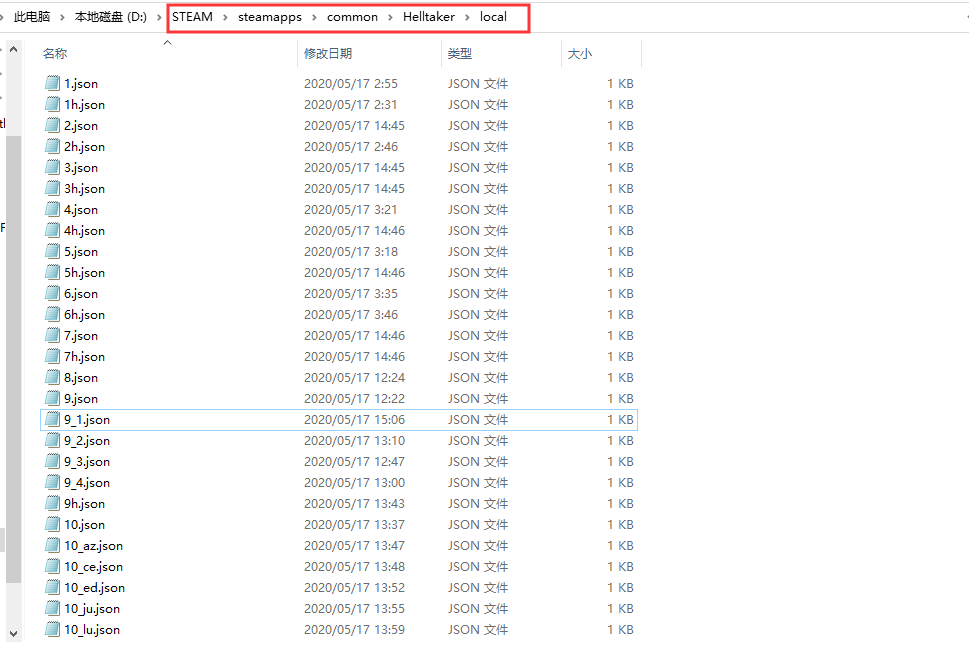Click the 2.json file icon
Image resolution: width=969 pixels, height=665 pixels.
(53, 125)
